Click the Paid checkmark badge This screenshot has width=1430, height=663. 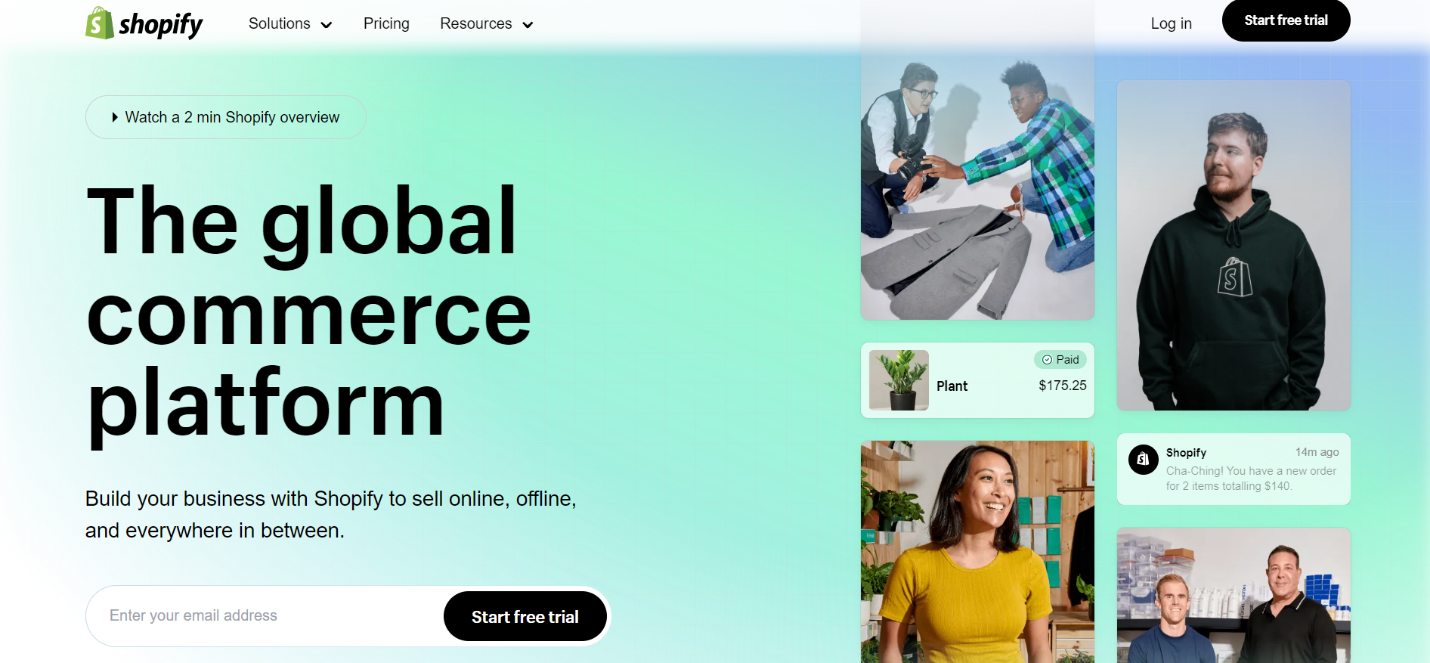point(1060,359)
